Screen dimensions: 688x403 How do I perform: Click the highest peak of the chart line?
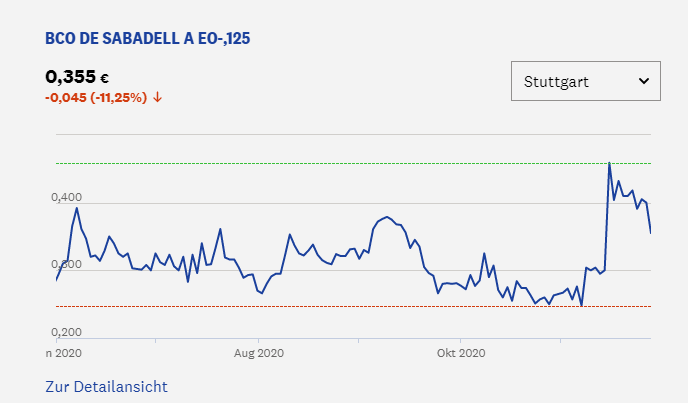point(609,163)
